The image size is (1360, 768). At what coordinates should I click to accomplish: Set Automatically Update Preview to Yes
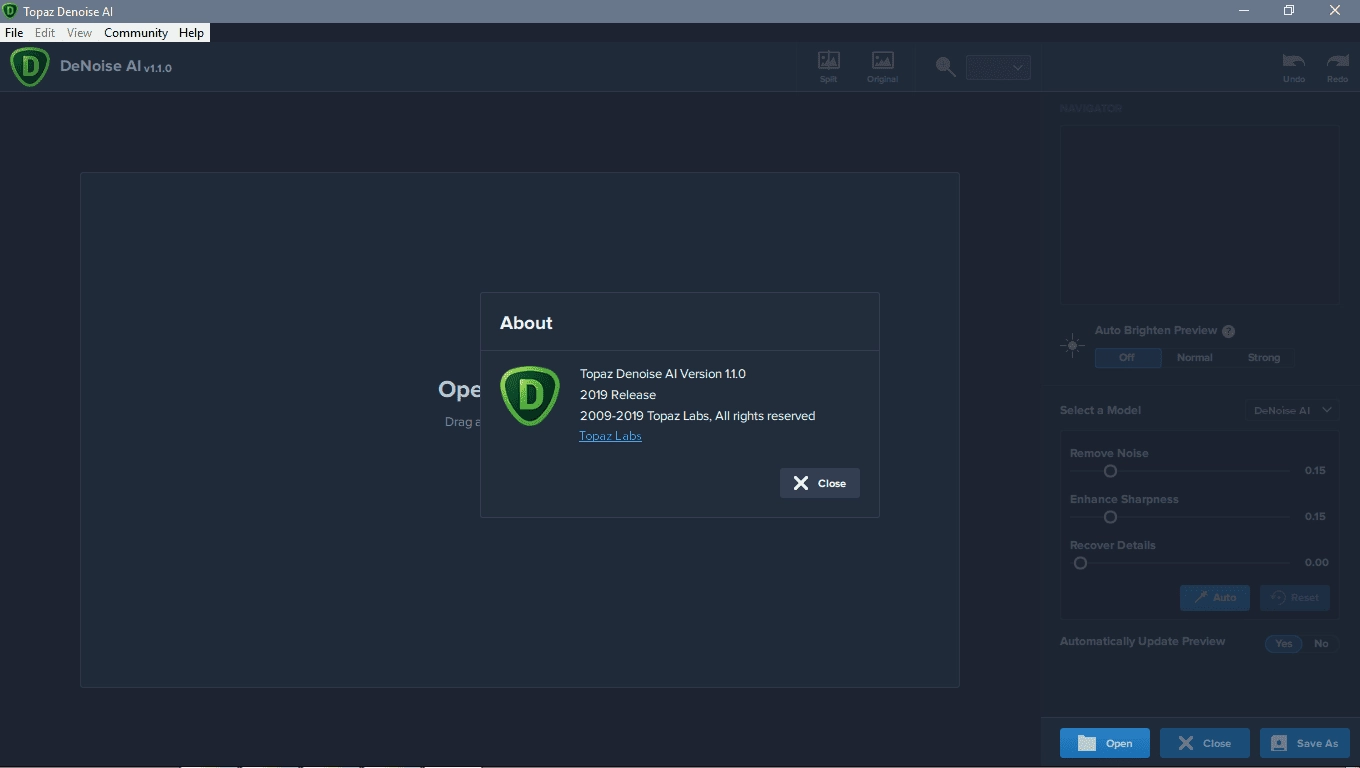(x=1284, y=643)
